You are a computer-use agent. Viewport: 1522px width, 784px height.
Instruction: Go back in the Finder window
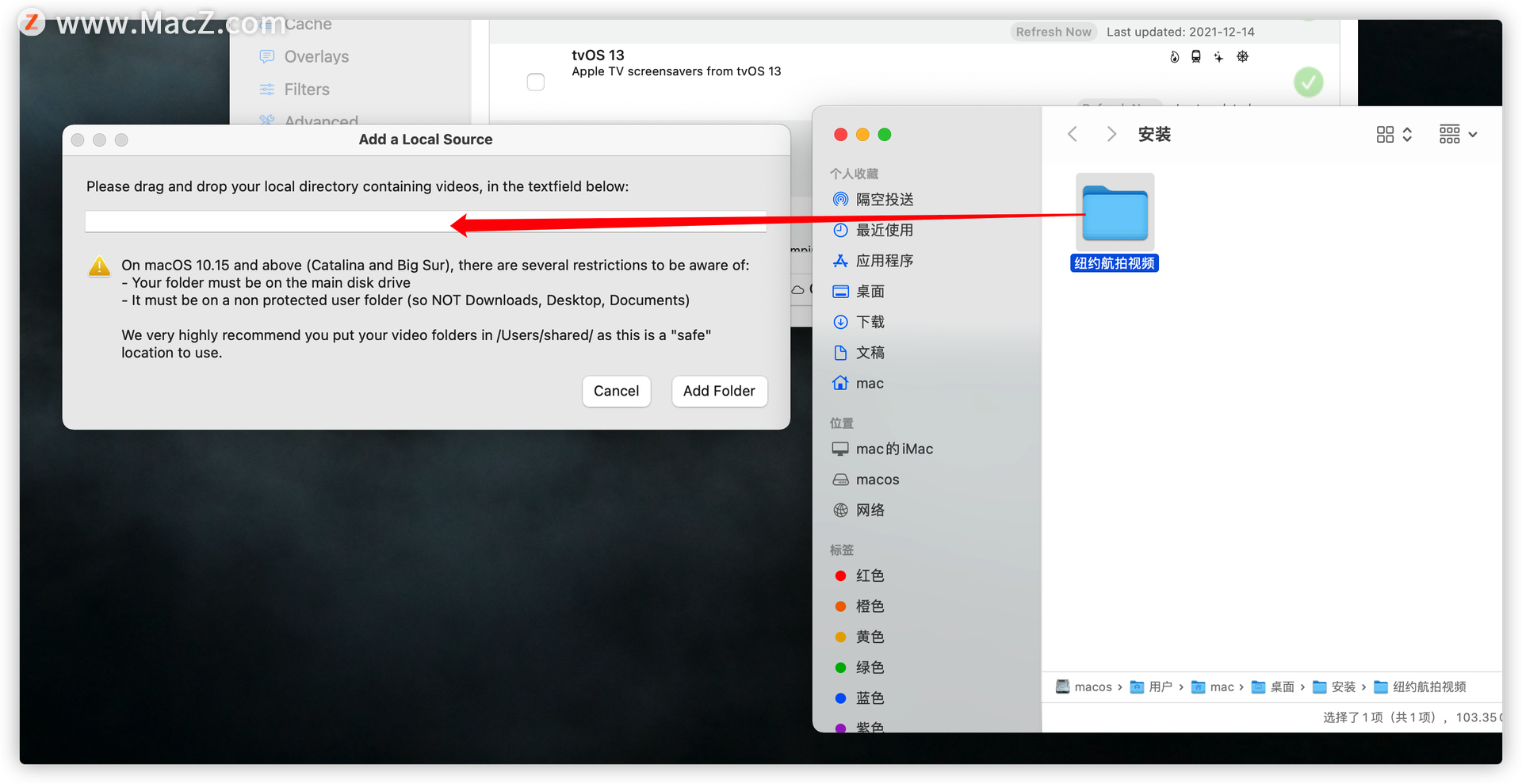click(x=1073, y=134)
